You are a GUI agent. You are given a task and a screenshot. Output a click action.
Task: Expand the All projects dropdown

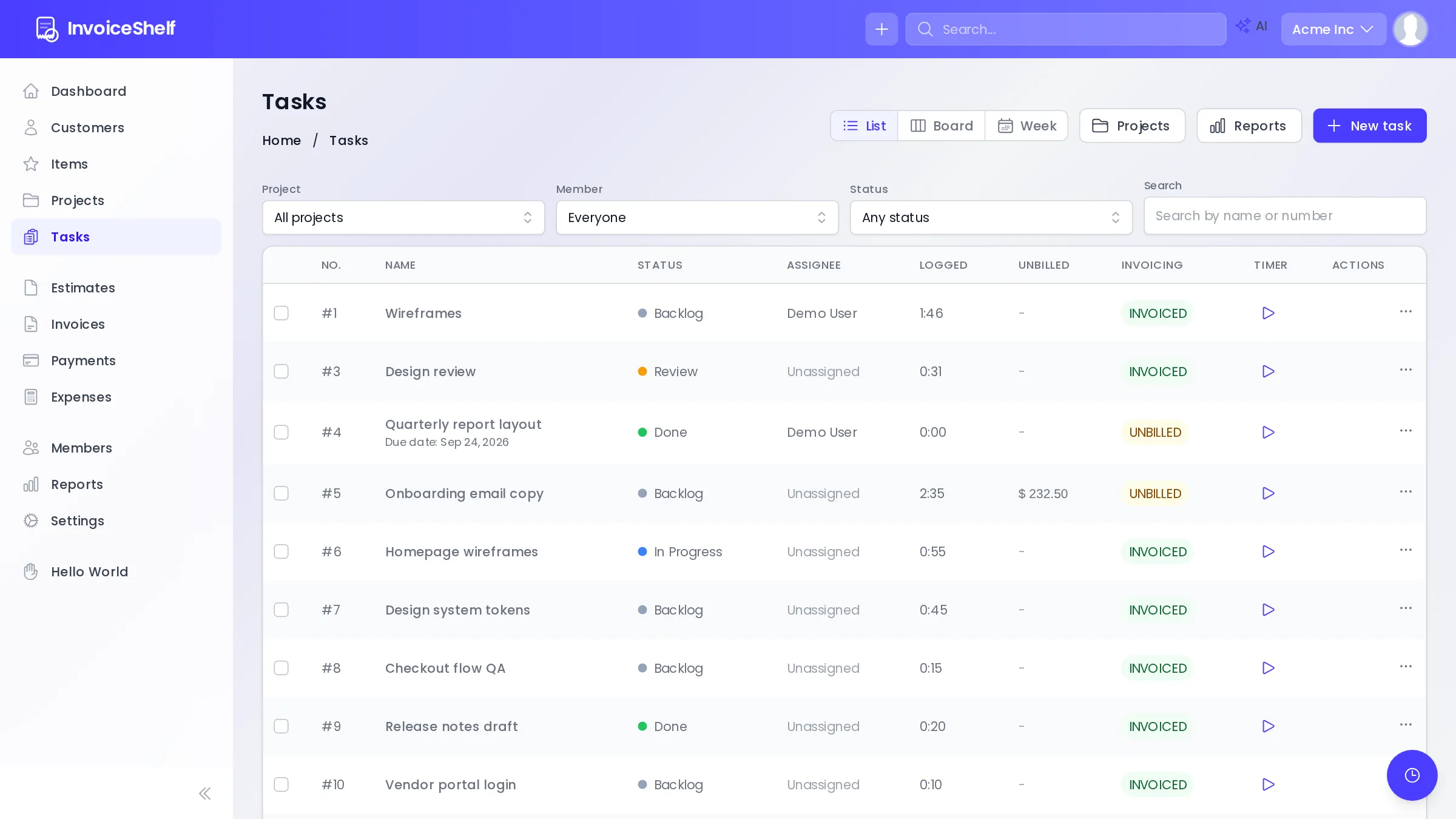click(x=403, y=217)
